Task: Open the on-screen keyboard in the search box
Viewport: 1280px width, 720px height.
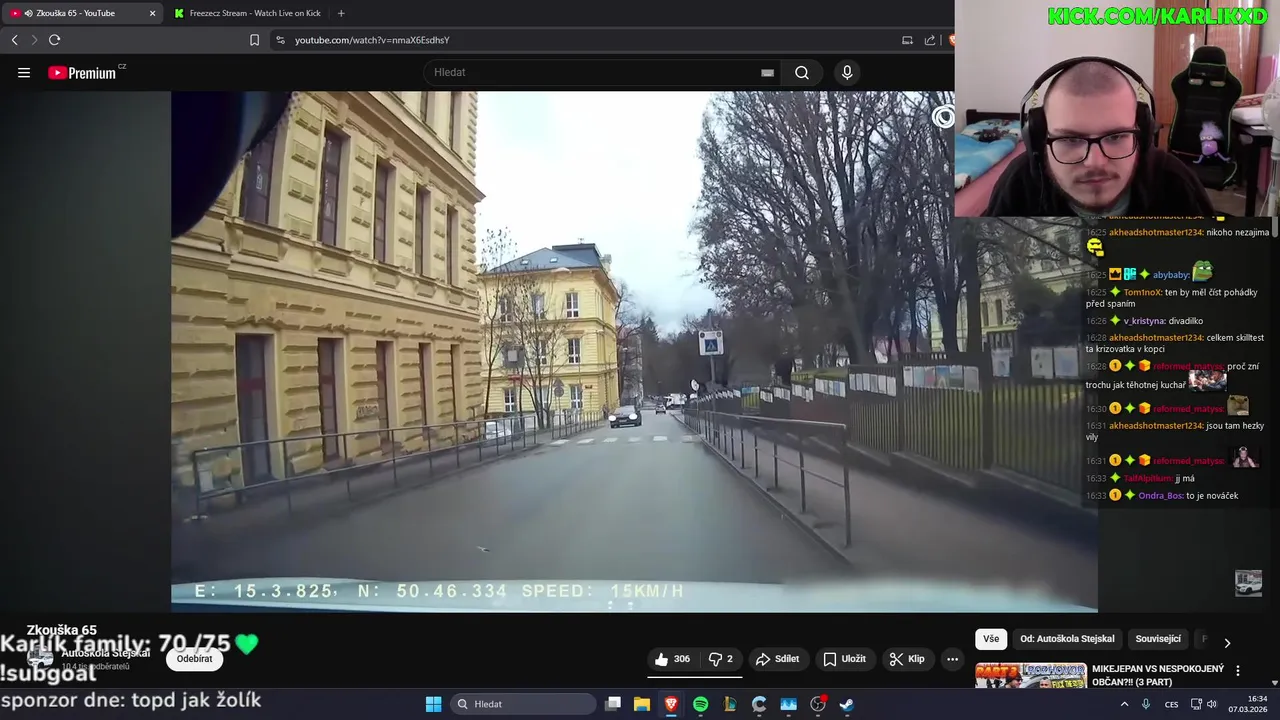Action: 767,73
